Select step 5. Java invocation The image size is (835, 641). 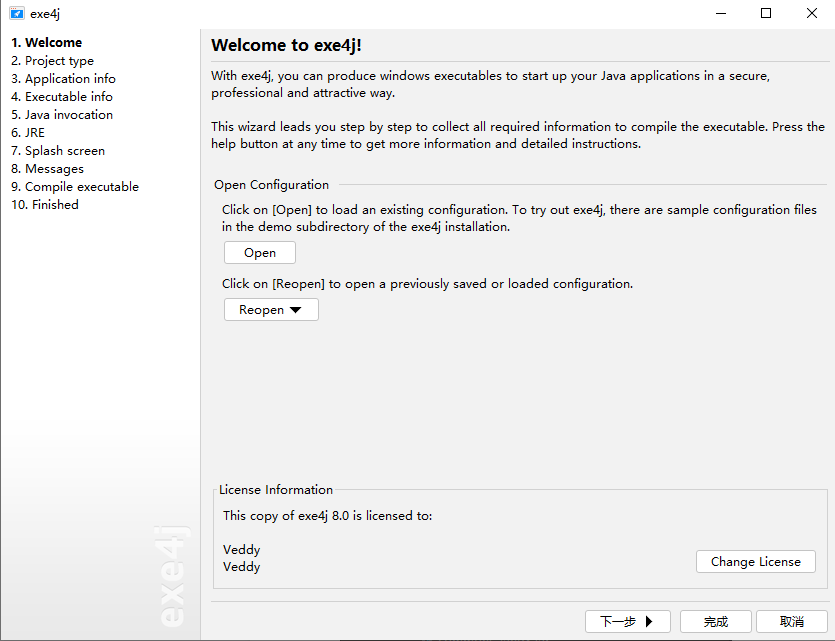tap(62, 115)
